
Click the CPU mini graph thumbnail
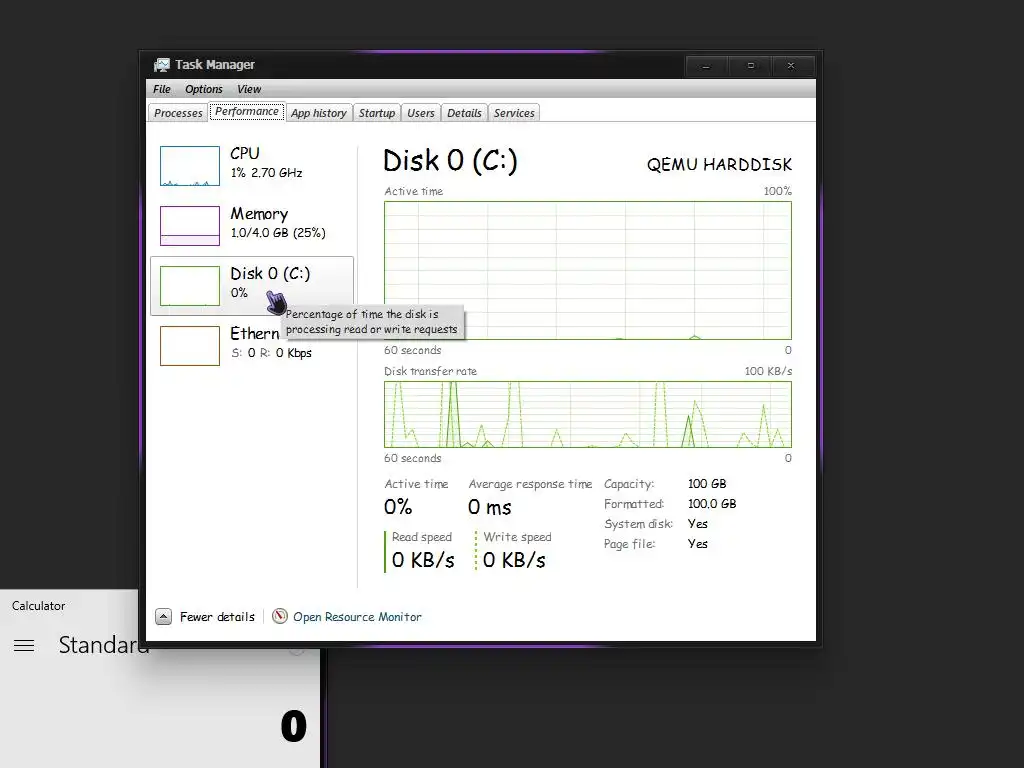[189, 166]
